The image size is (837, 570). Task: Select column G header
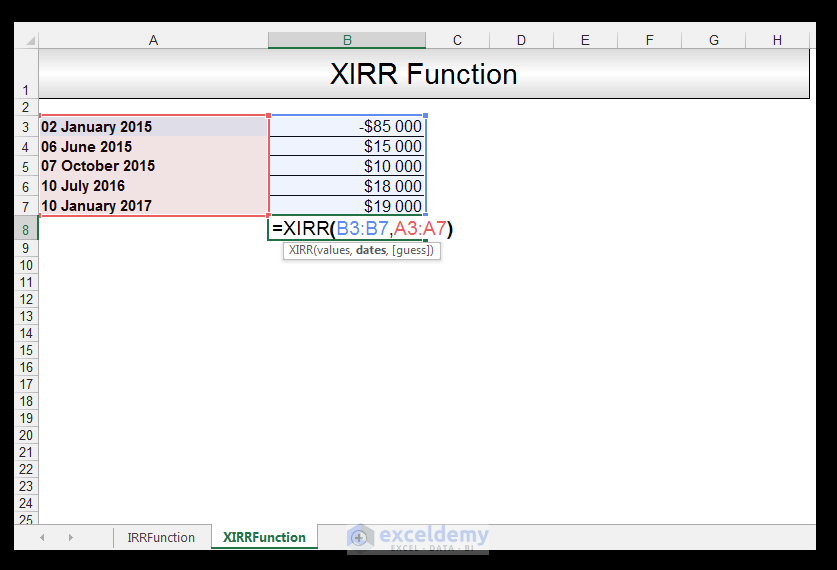pos(714,40)
